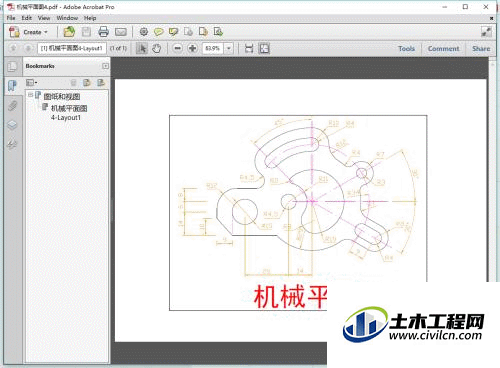Click the export page icon with orange arrow
Viewport: 500px width, 368px height.
(x=203, y=32)
